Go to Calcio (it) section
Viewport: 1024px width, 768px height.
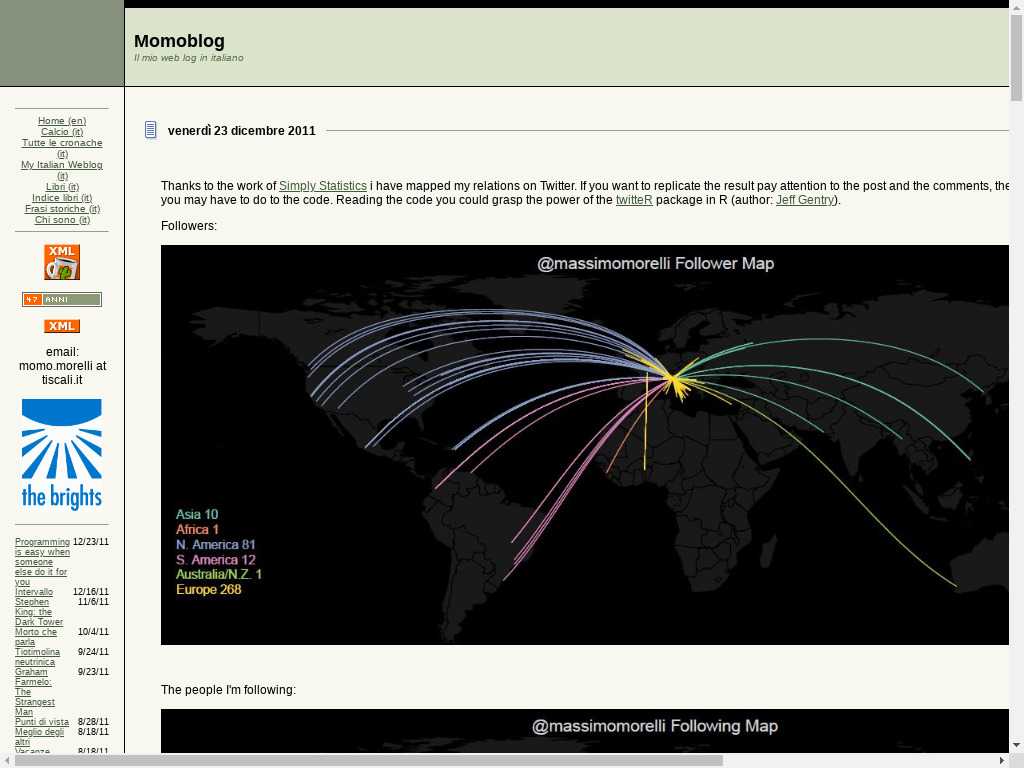(62, 132)
